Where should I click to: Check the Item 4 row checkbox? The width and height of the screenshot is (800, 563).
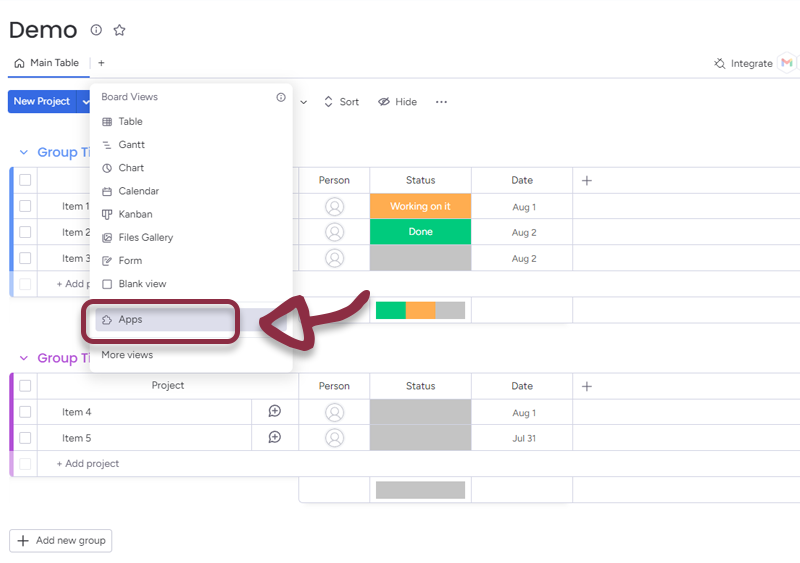click(x=25, y=412)
